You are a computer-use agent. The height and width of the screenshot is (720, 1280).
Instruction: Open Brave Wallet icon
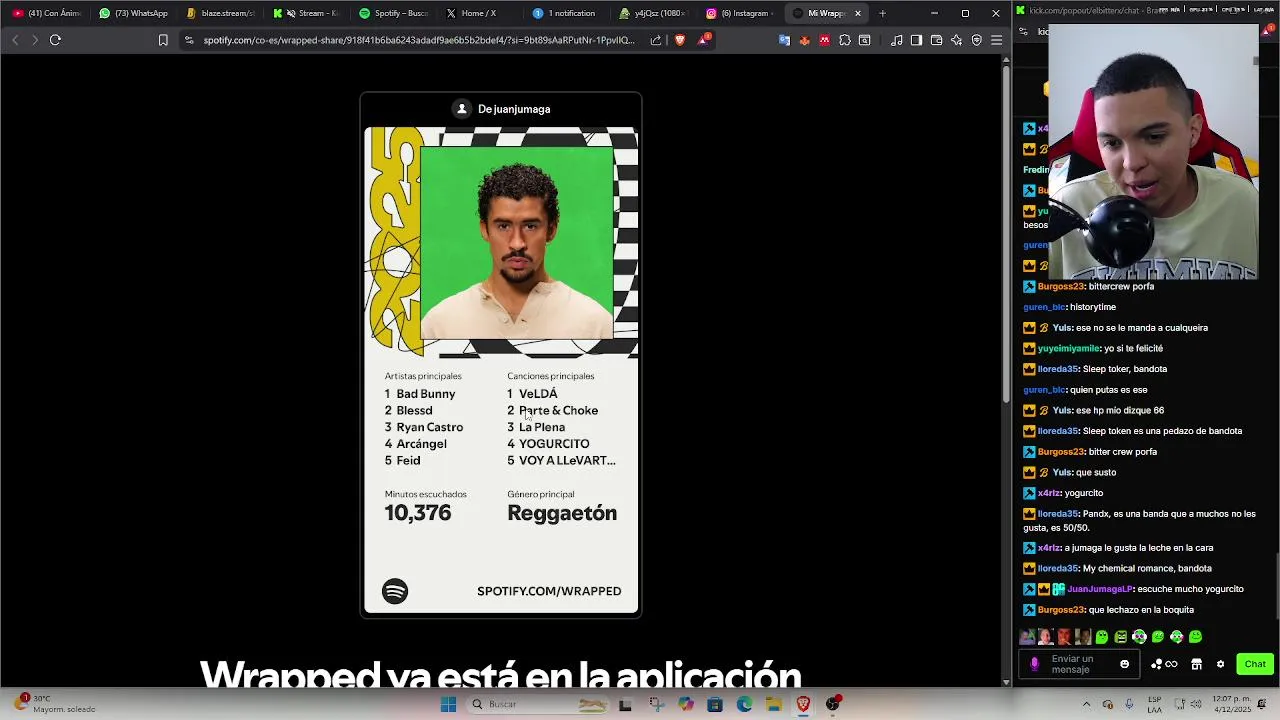(x=936, y=40)
